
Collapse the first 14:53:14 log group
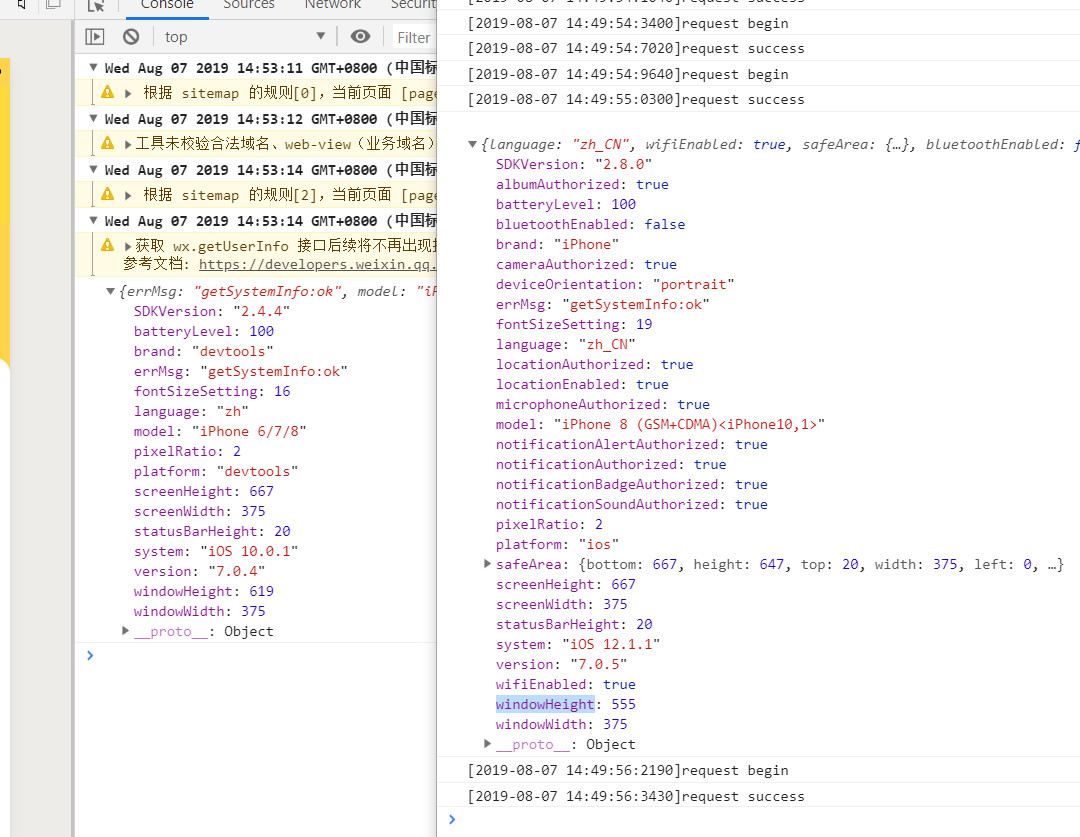pyautogui.click(x=93, y=169)
